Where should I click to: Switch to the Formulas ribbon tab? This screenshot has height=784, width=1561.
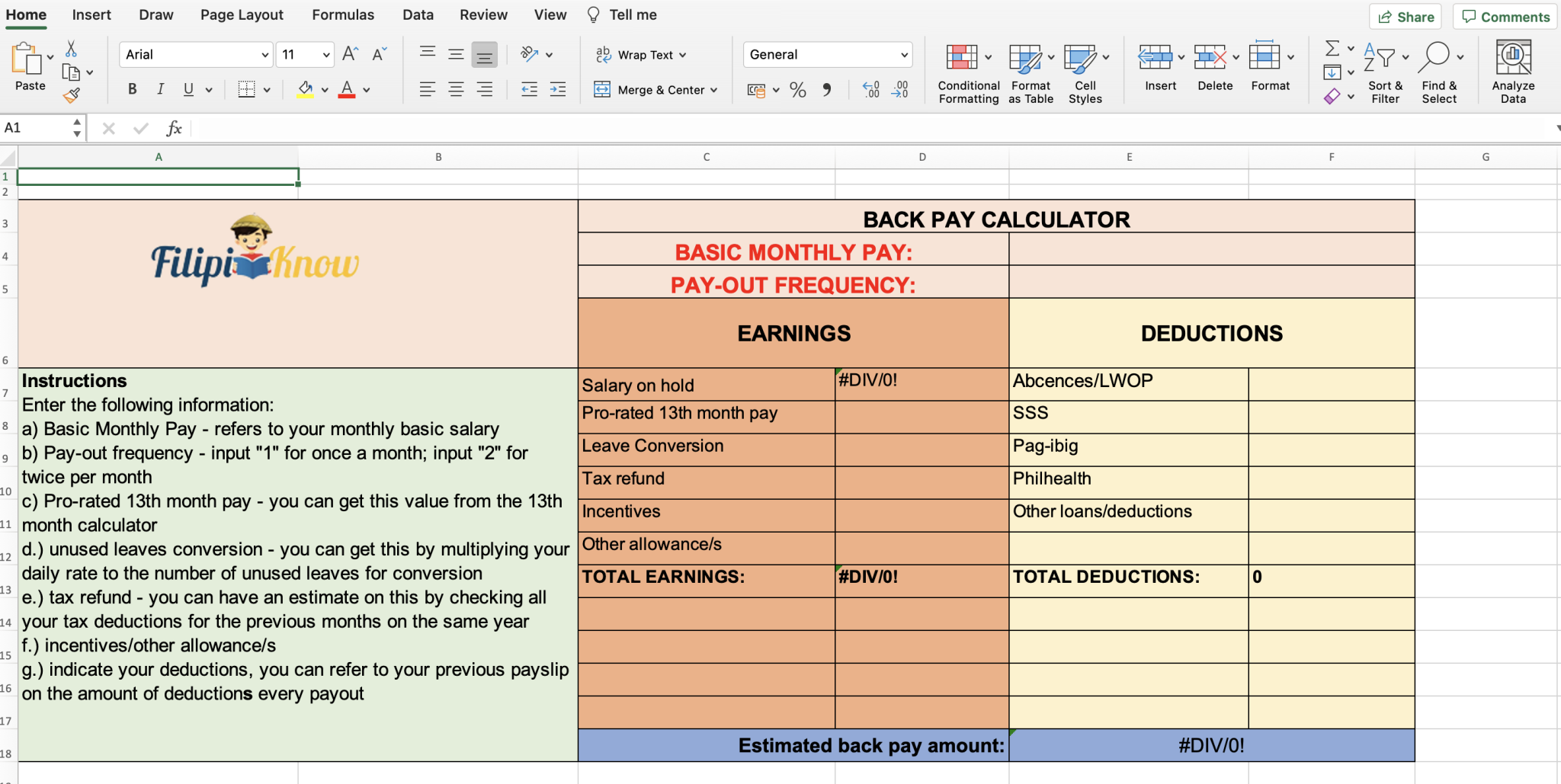tap(343, 14)
